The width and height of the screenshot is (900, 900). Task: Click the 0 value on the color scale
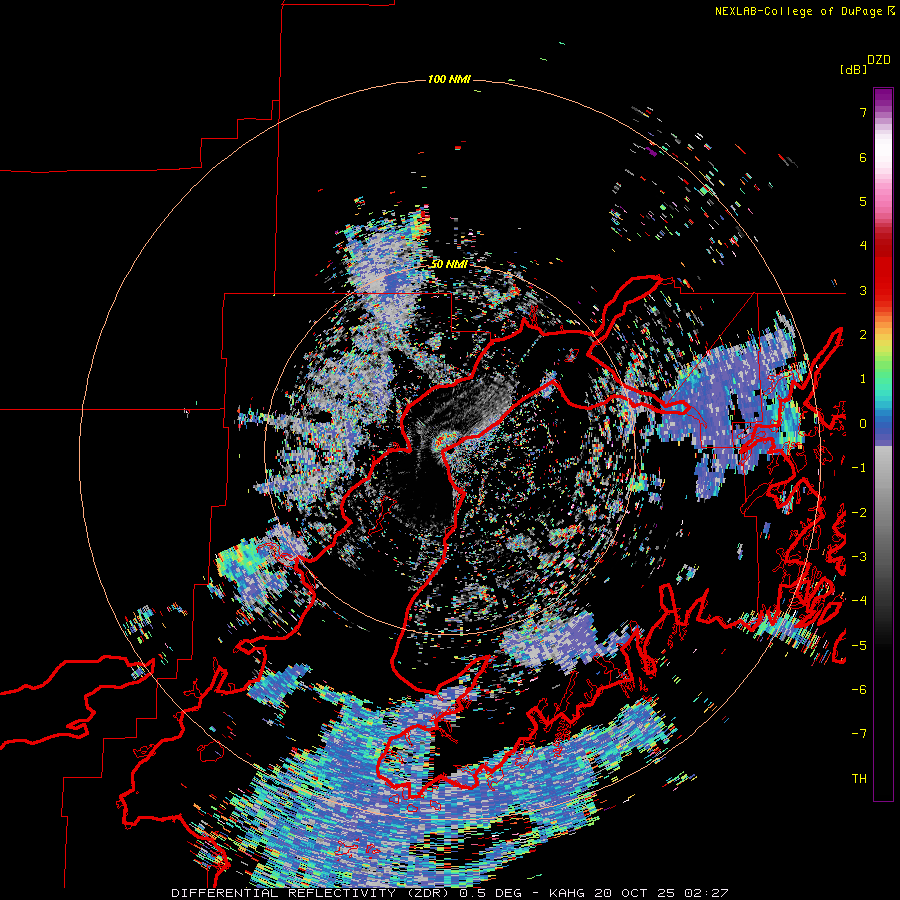tap(863, 424)
